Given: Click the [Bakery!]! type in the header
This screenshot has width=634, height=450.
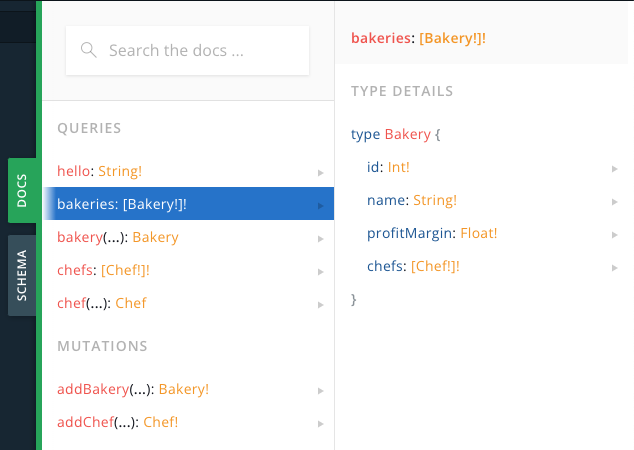Looking at the screenshot, I should point(452,38).
